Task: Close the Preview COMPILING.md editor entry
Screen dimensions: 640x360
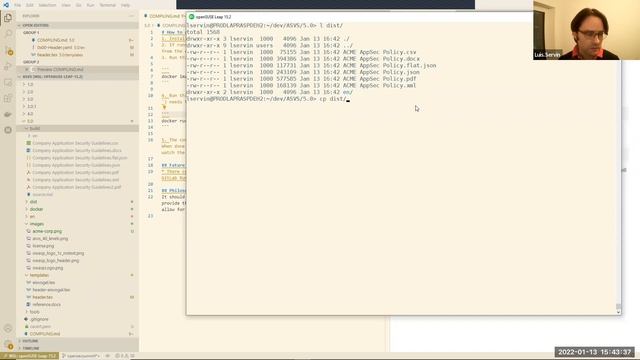Action: click(x=27, y=69)
